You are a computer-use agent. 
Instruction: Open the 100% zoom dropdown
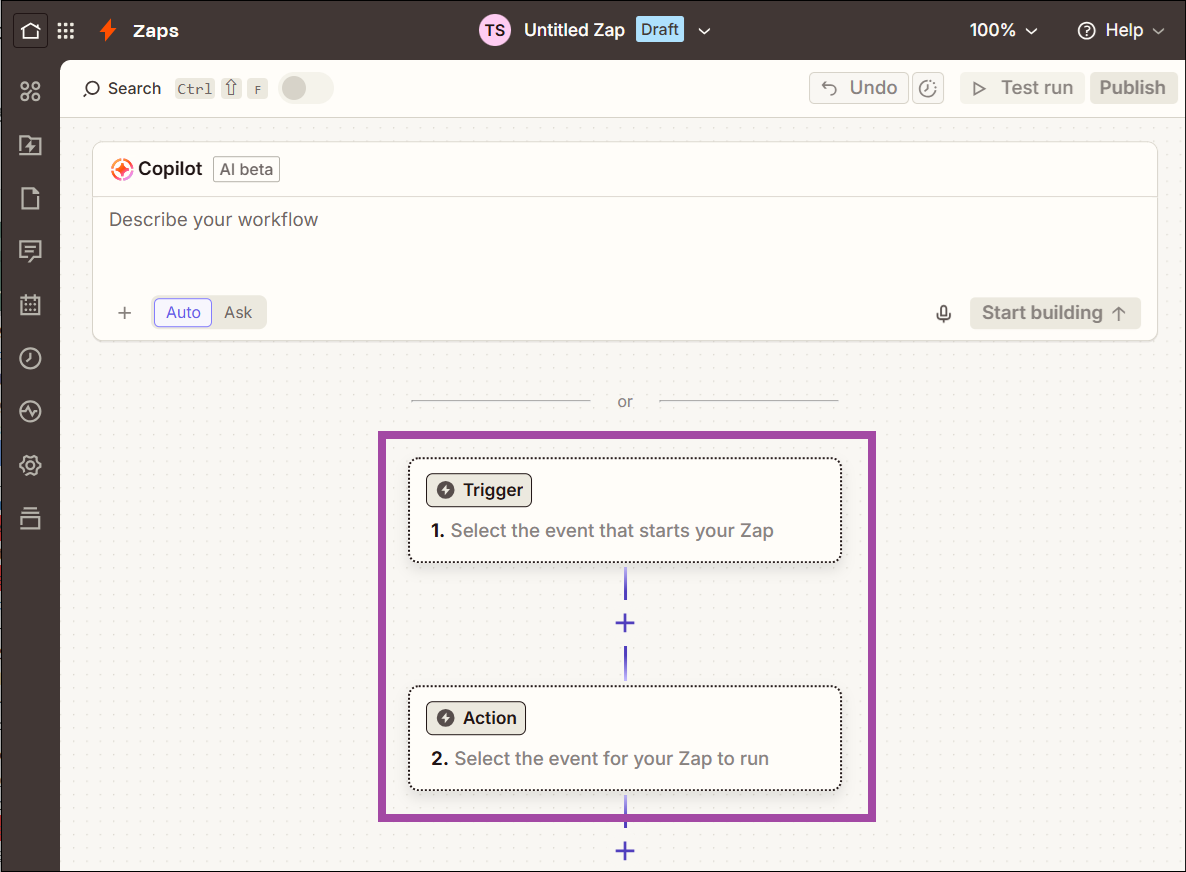1003,30
